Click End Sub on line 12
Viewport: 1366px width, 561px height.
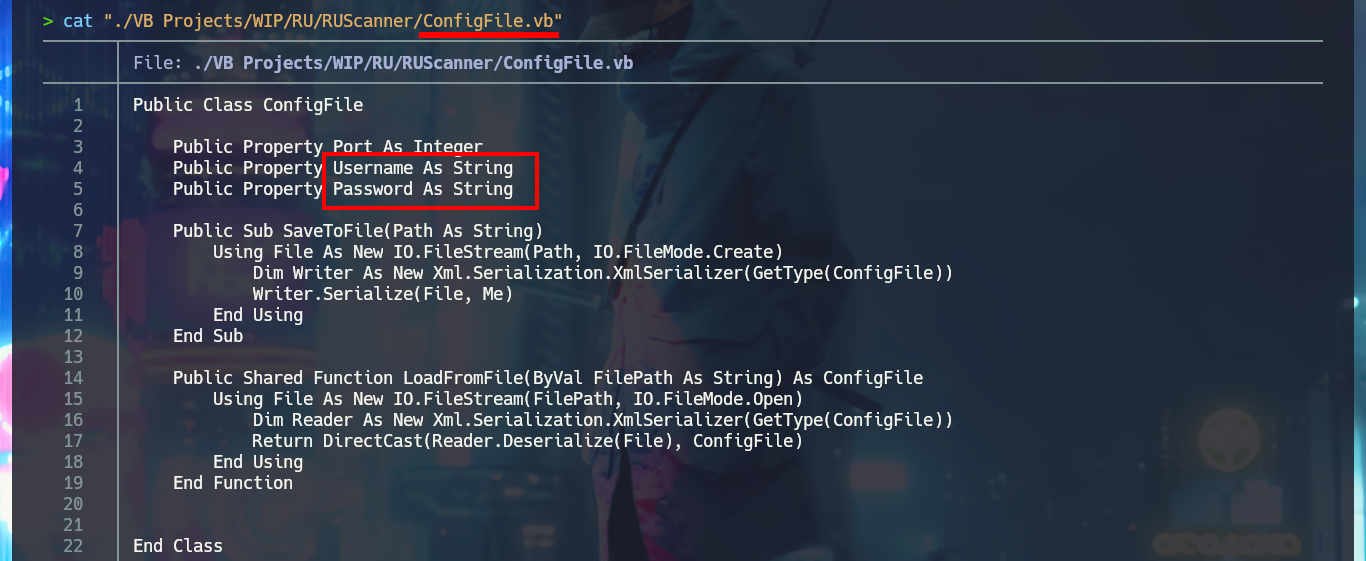coord(208,336)
